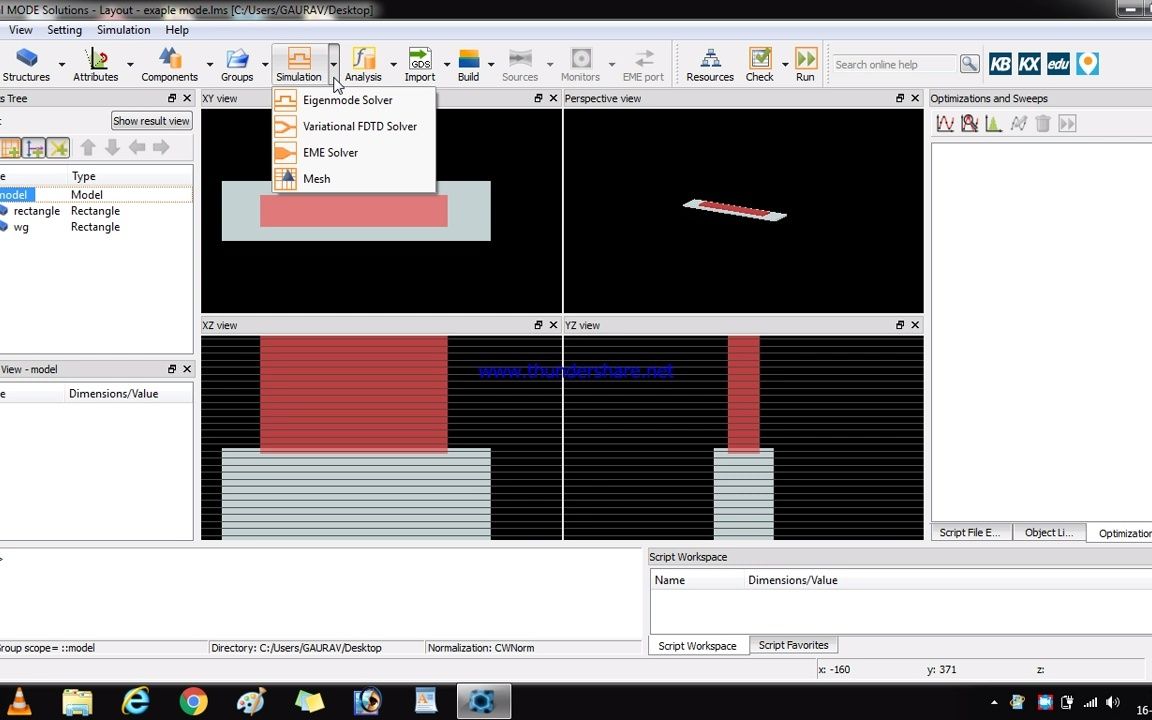The height and width of the screenshot is (720, 1152).
Task: Open the Knowledge Base (KB) resource icon
Action: pyautogui.click(x=999, y=63)
